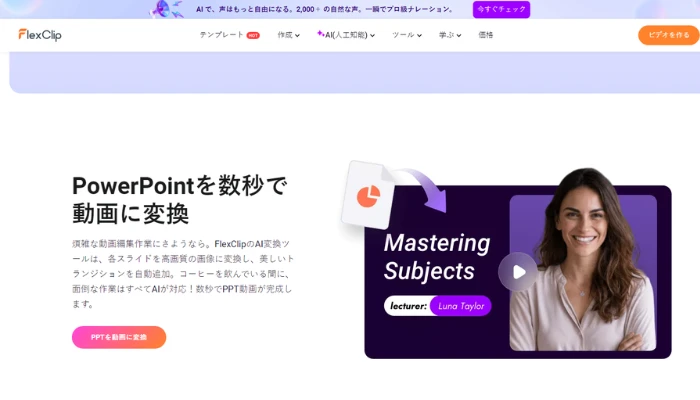Click the AI voice banner text at top
Viewport: 700px width, 400px height.
coord(325,9)
